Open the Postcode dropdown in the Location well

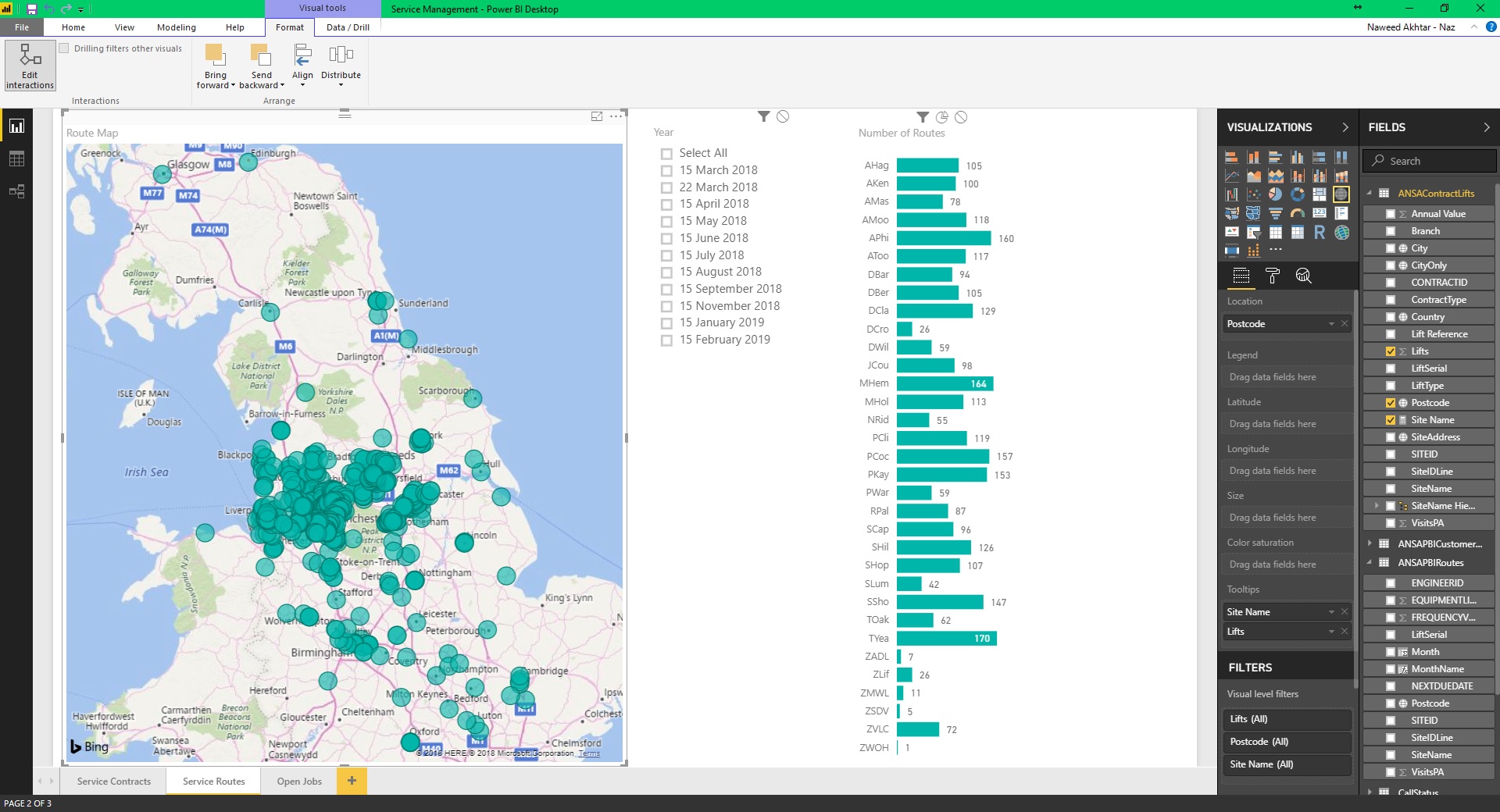[x=1333, y=323]
